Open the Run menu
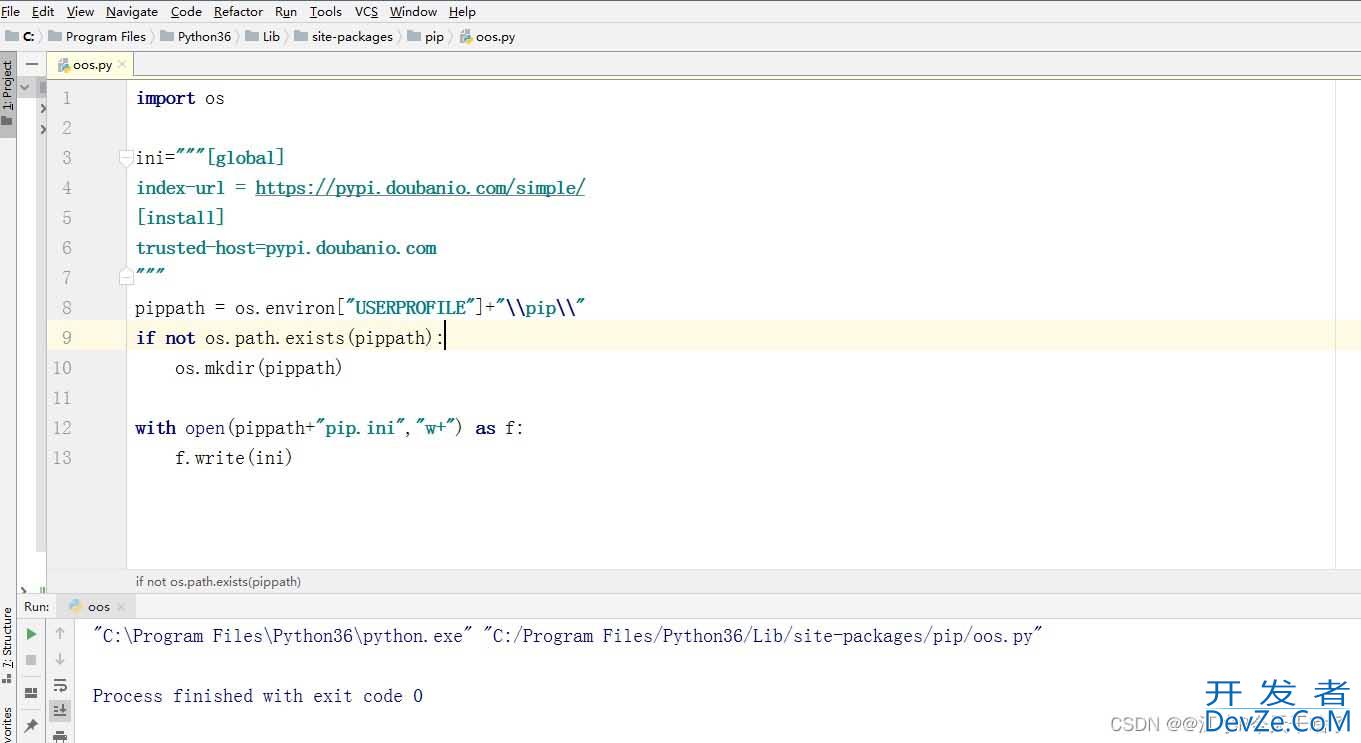 tap(286, 12)
